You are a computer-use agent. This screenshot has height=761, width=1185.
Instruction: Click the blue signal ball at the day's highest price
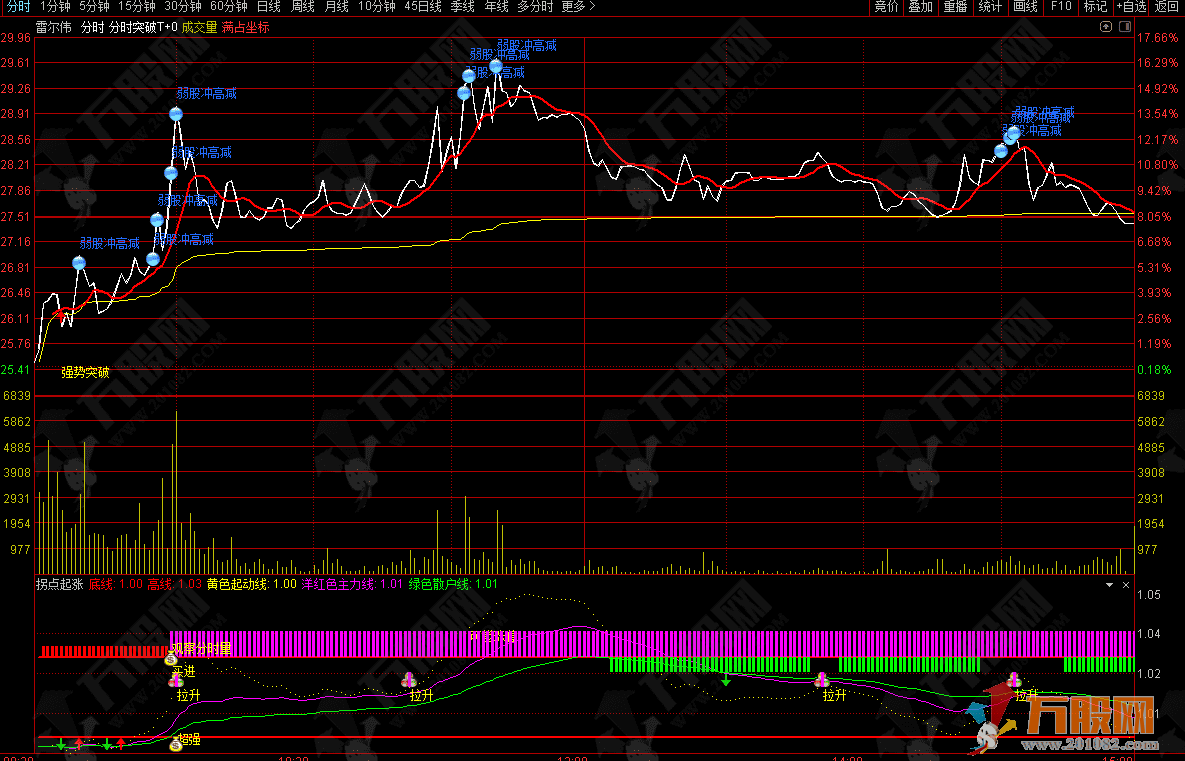496,67
